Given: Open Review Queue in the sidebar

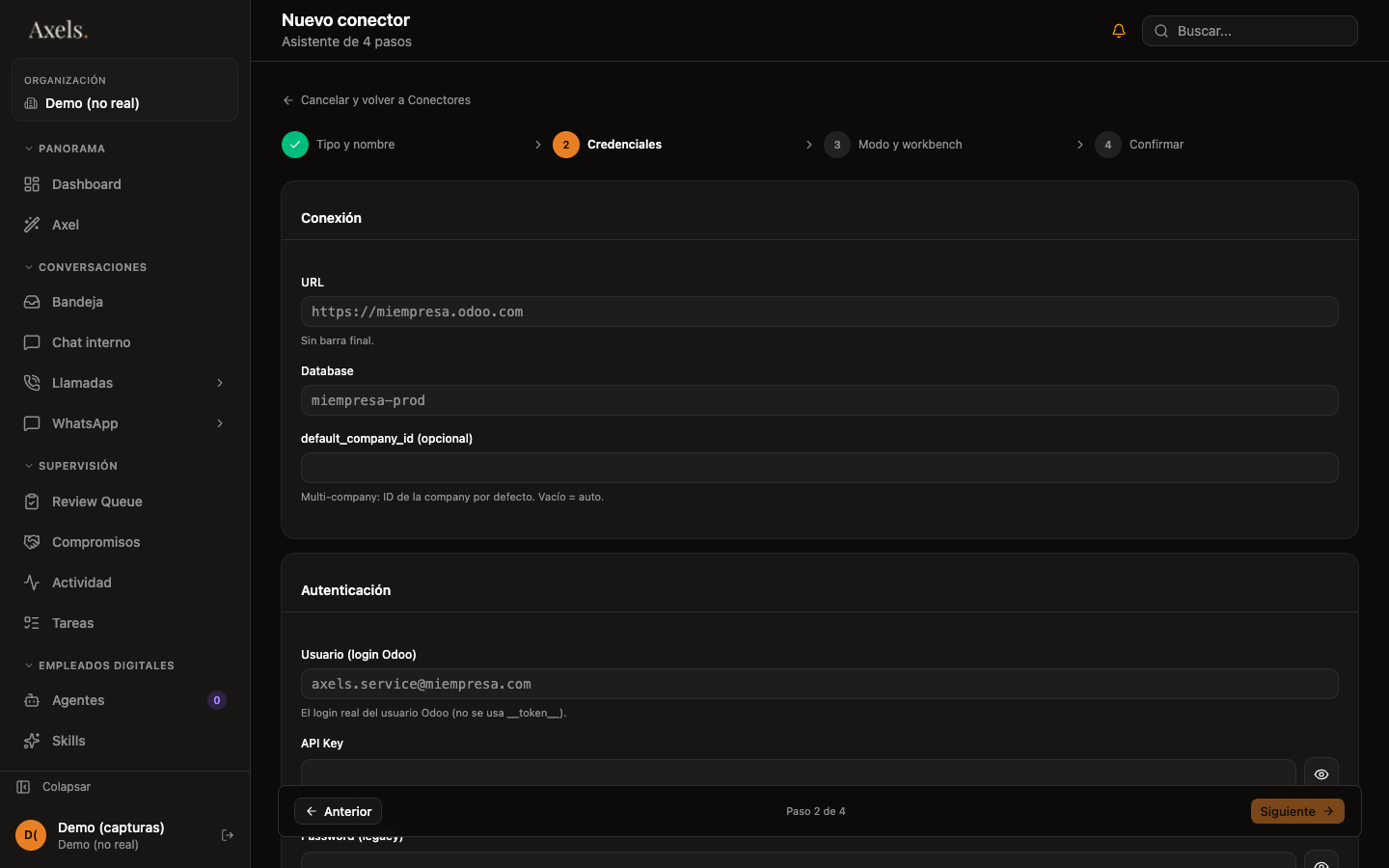Looking at the screenshot, I should pos(124,502).
